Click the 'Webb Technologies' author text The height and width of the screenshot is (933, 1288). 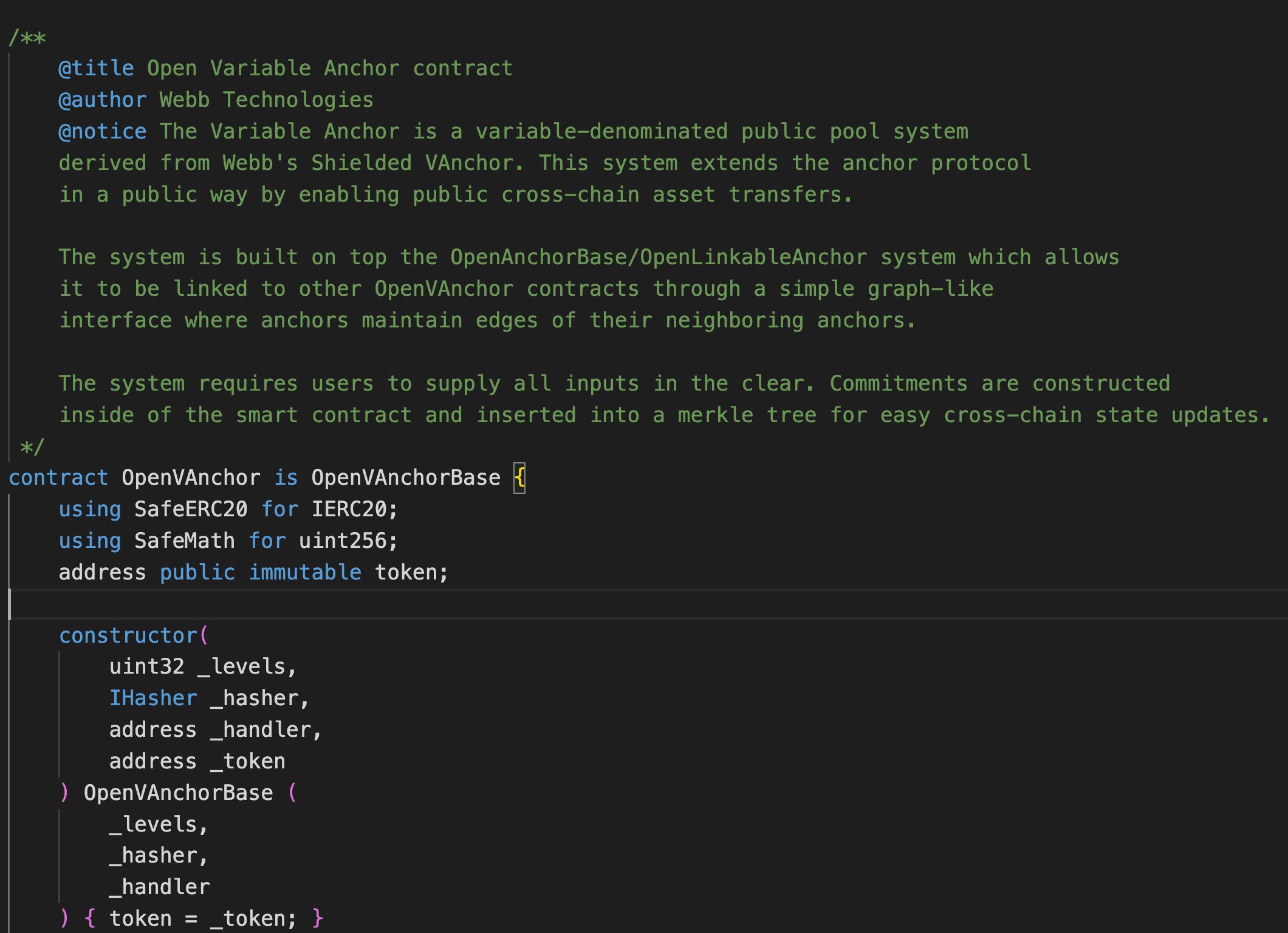point(266,100)
